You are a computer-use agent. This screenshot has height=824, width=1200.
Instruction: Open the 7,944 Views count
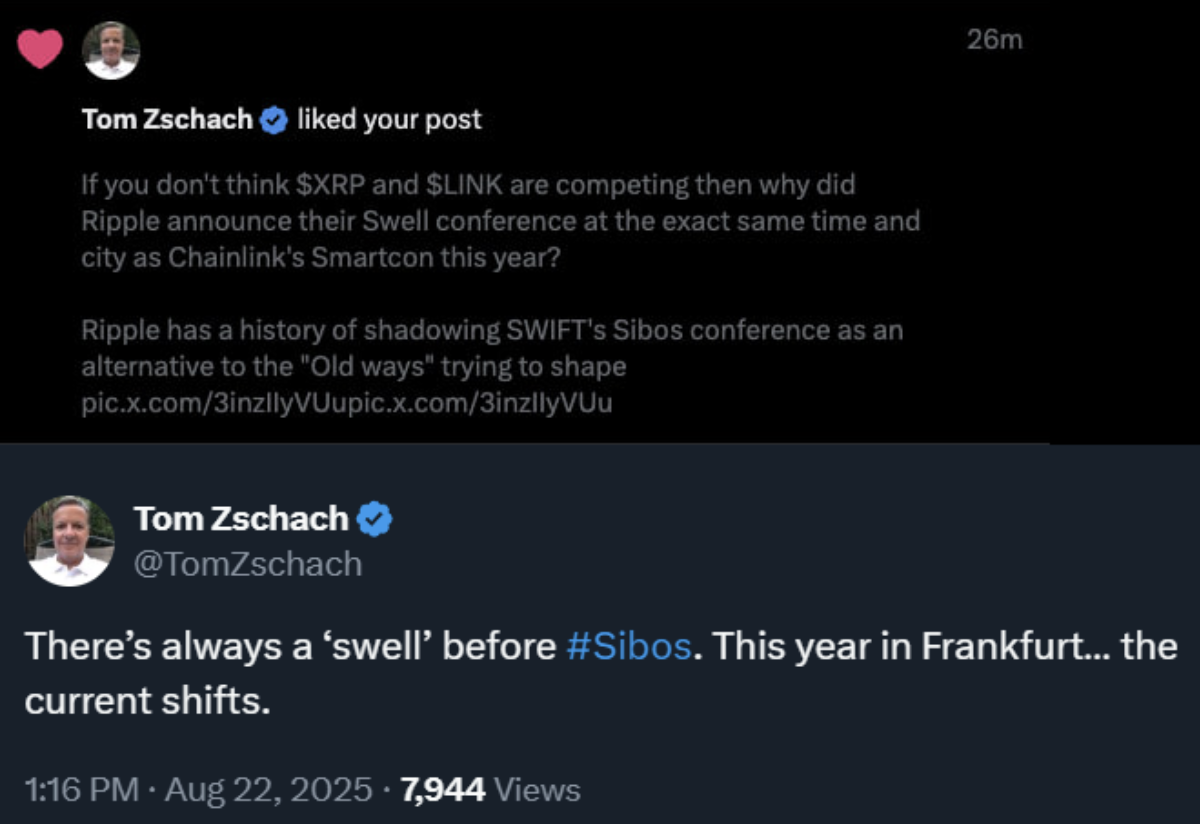pyautogui.click(x=490, y=790)
